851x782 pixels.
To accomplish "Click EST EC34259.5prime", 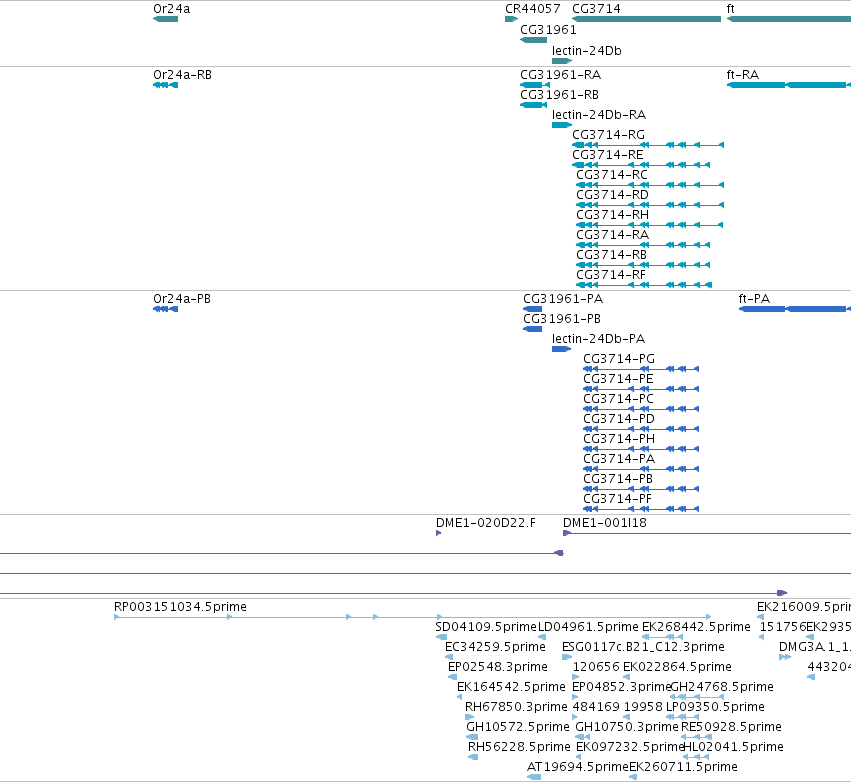I will tap(449, 657).
